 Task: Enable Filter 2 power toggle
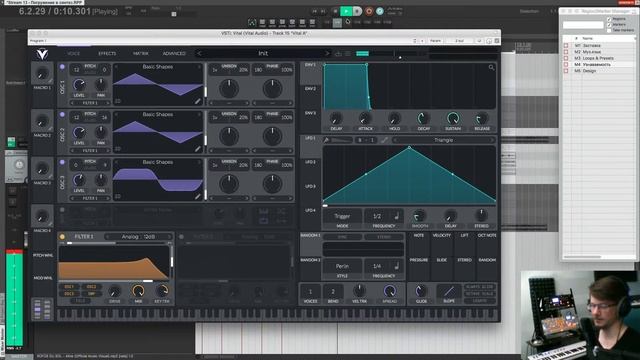tap(181, 236)
